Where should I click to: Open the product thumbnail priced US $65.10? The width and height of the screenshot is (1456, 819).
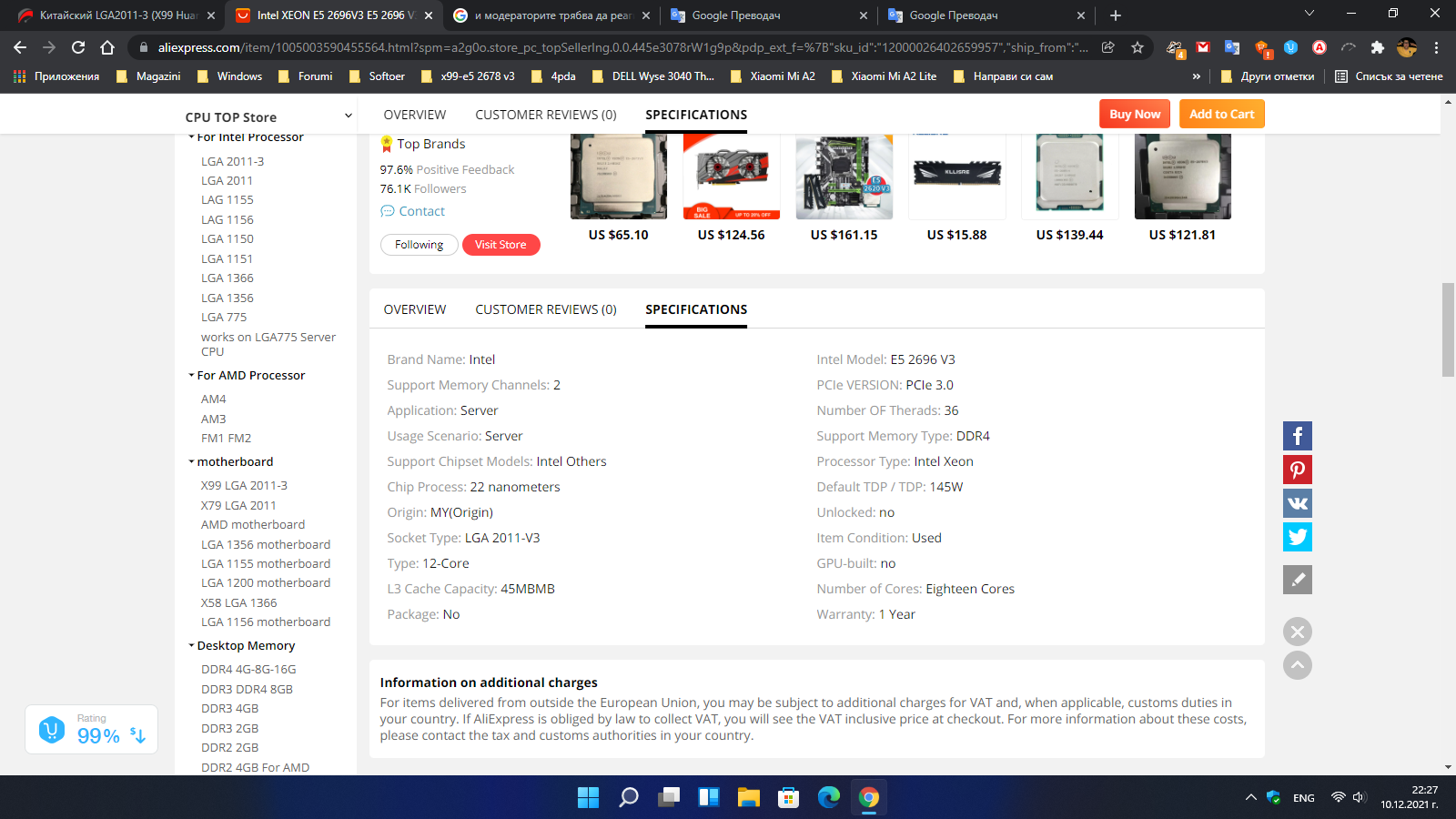[x=619, y=177]
